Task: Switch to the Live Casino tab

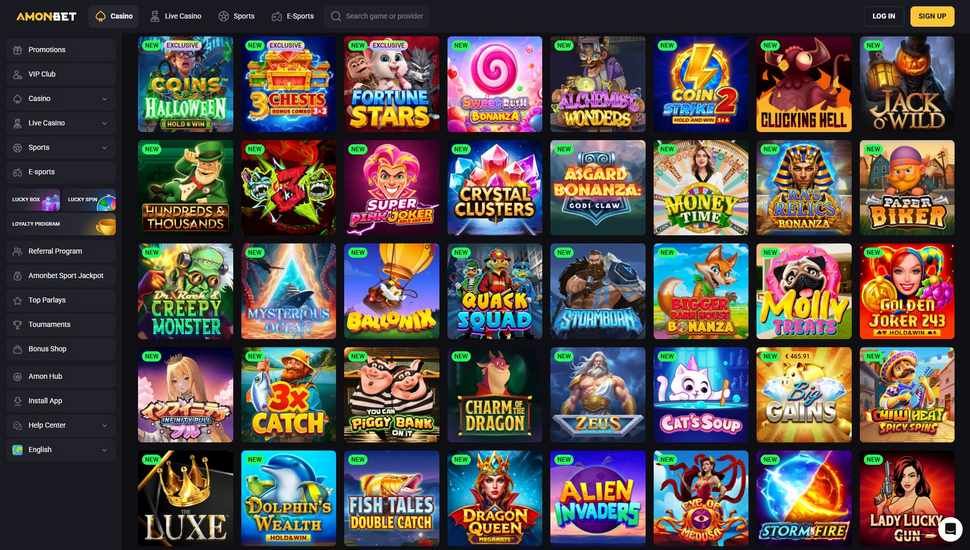Action: tap(176, 16)
